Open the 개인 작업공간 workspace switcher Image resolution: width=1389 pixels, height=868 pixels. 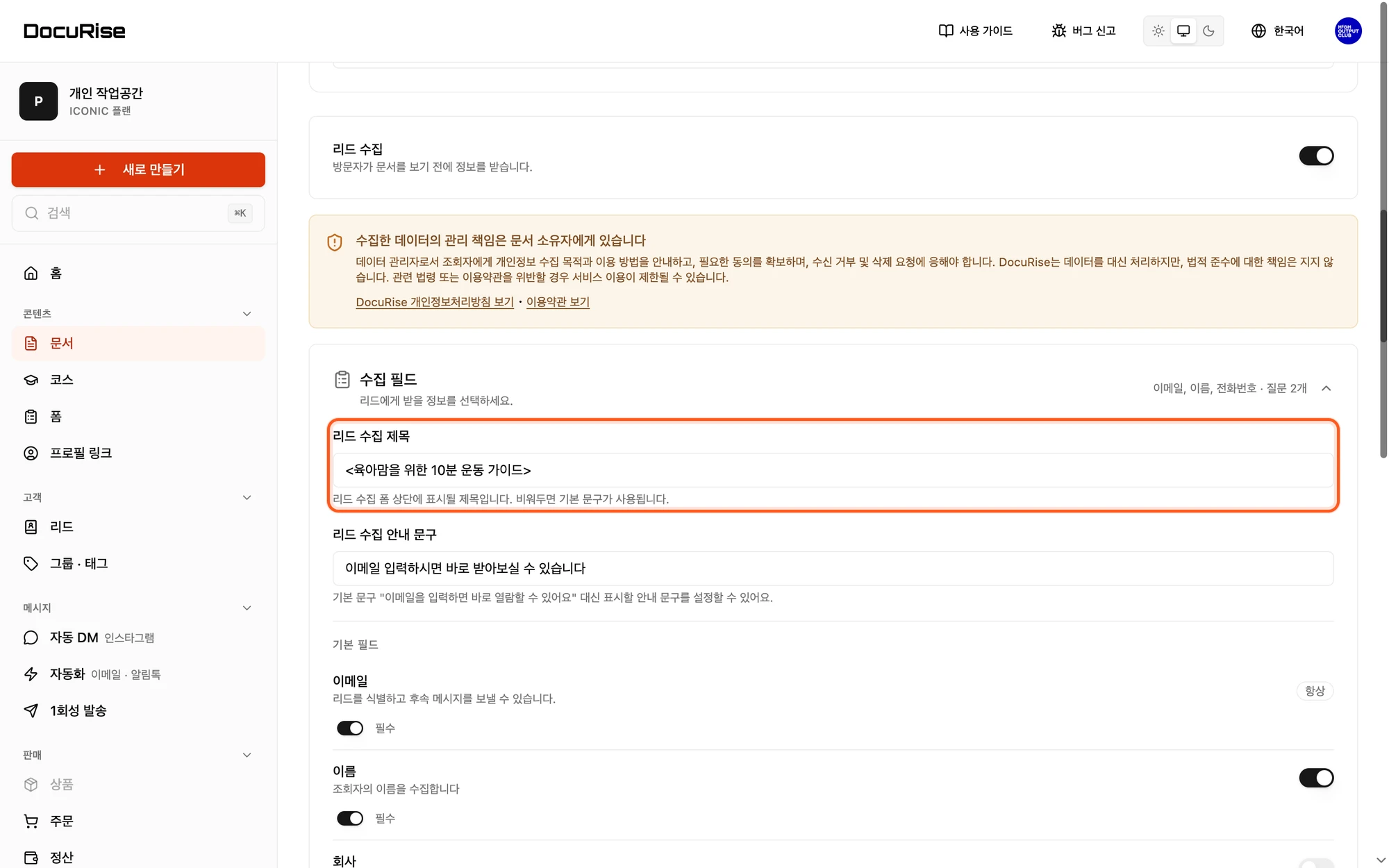click(138, 101)
